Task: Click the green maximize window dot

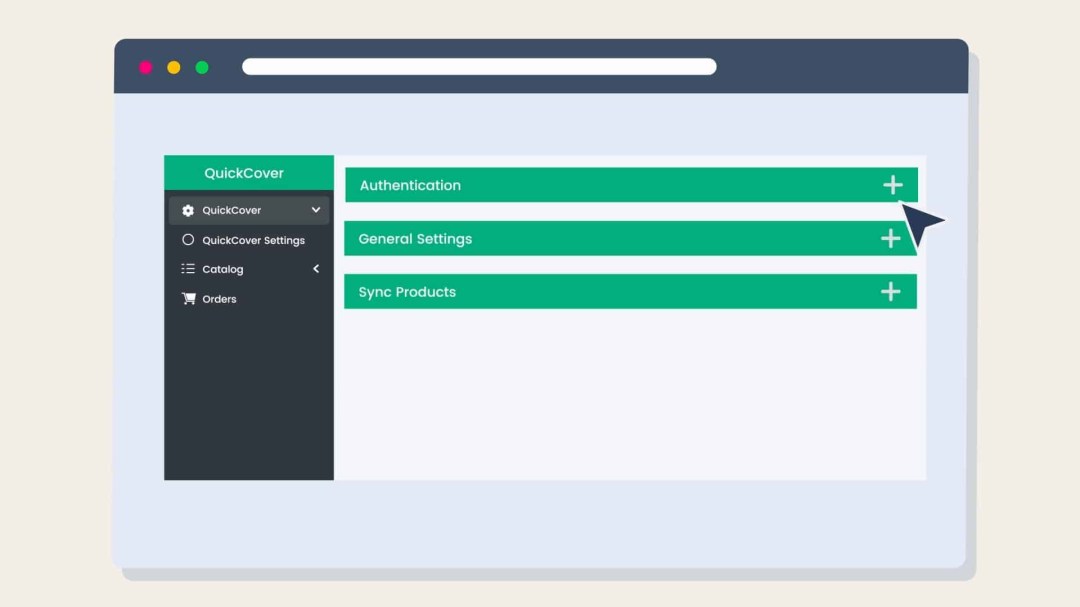Action: tap(202, 68)
